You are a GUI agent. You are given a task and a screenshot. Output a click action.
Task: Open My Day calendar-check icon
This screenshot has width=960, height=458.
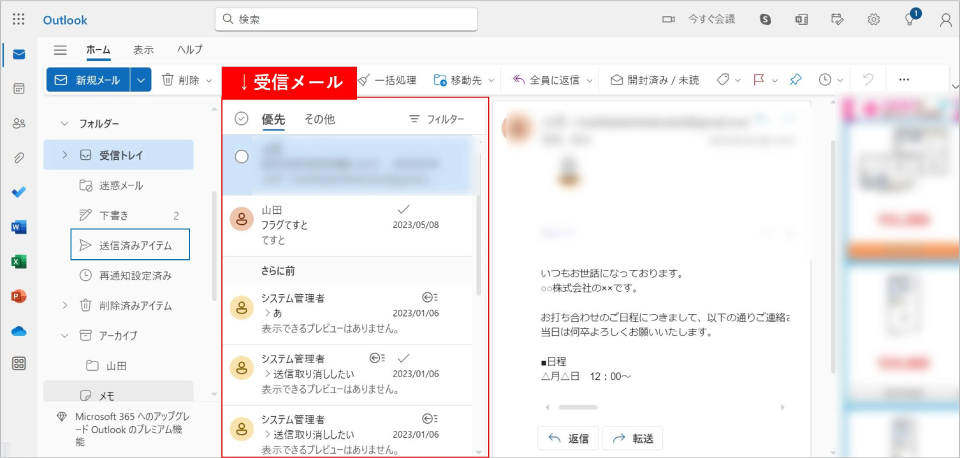[838, 20]
